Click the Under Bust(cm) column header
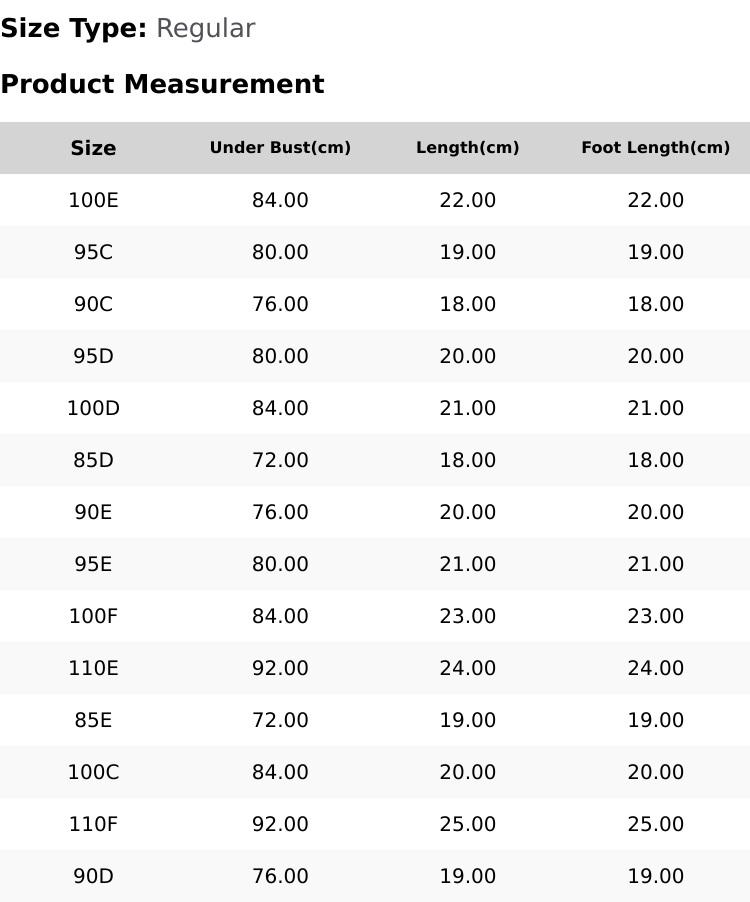 [x=280, y=148]
